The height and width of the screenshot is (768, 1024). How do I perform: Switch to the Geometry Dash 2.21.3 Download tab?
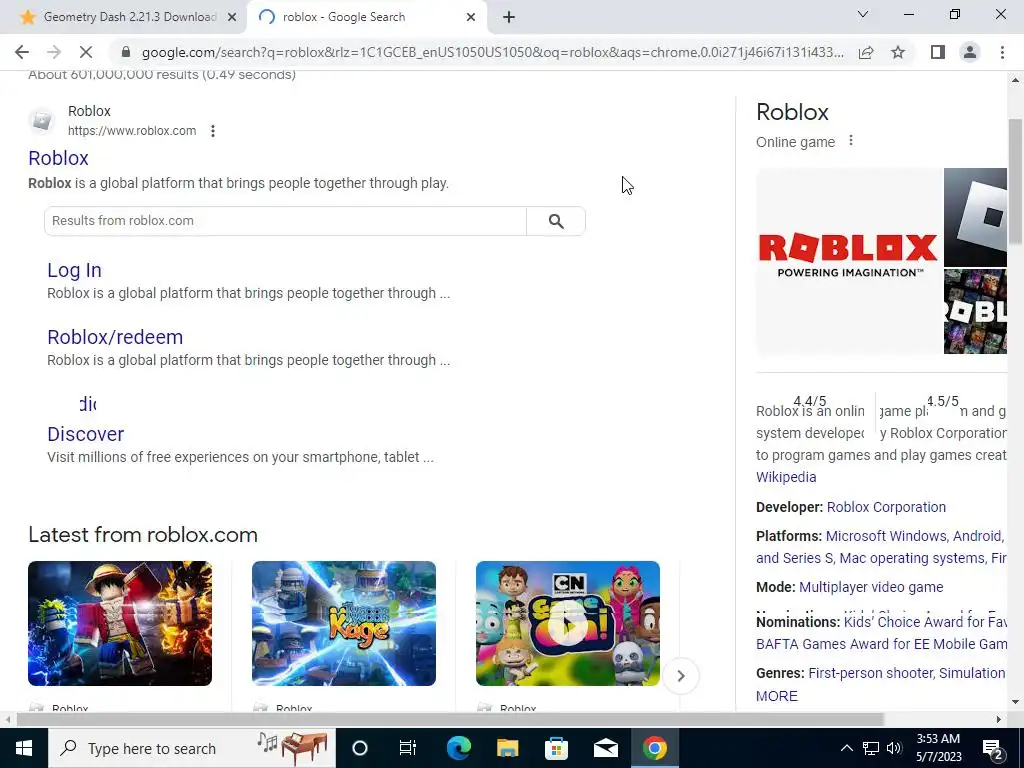[x=129, y=17]
